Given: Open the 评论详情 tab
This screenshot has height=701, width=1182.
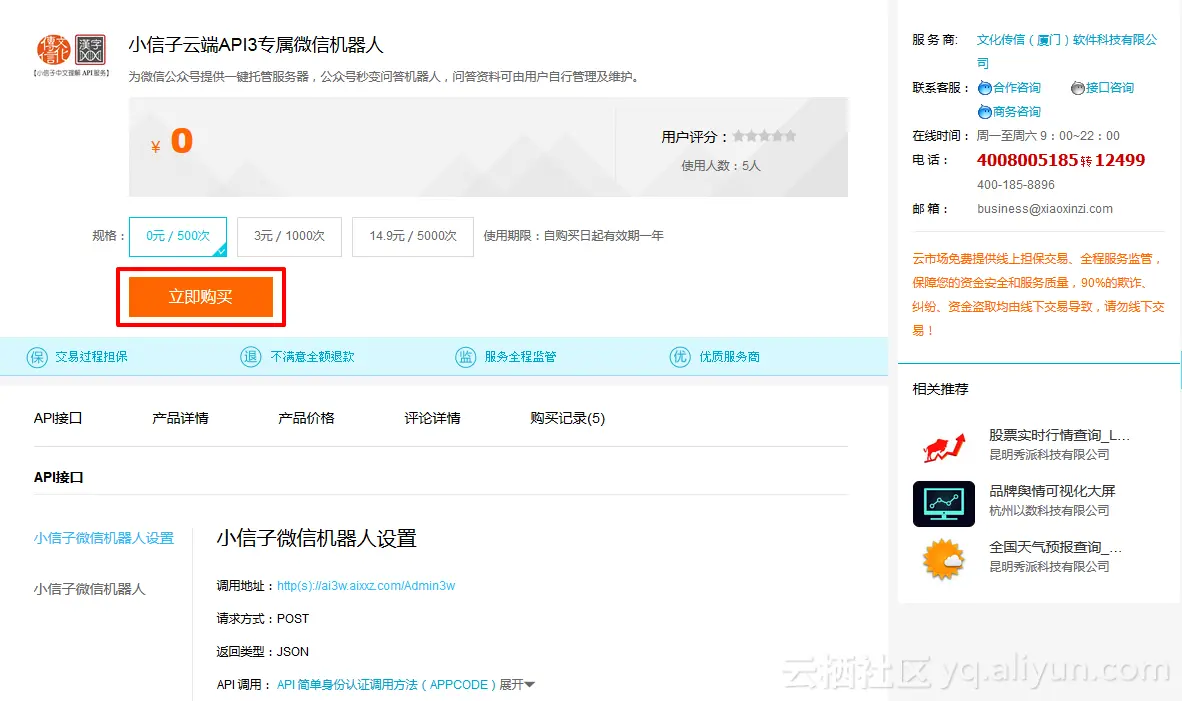Looking at the screenshot, I should (432, 418).
